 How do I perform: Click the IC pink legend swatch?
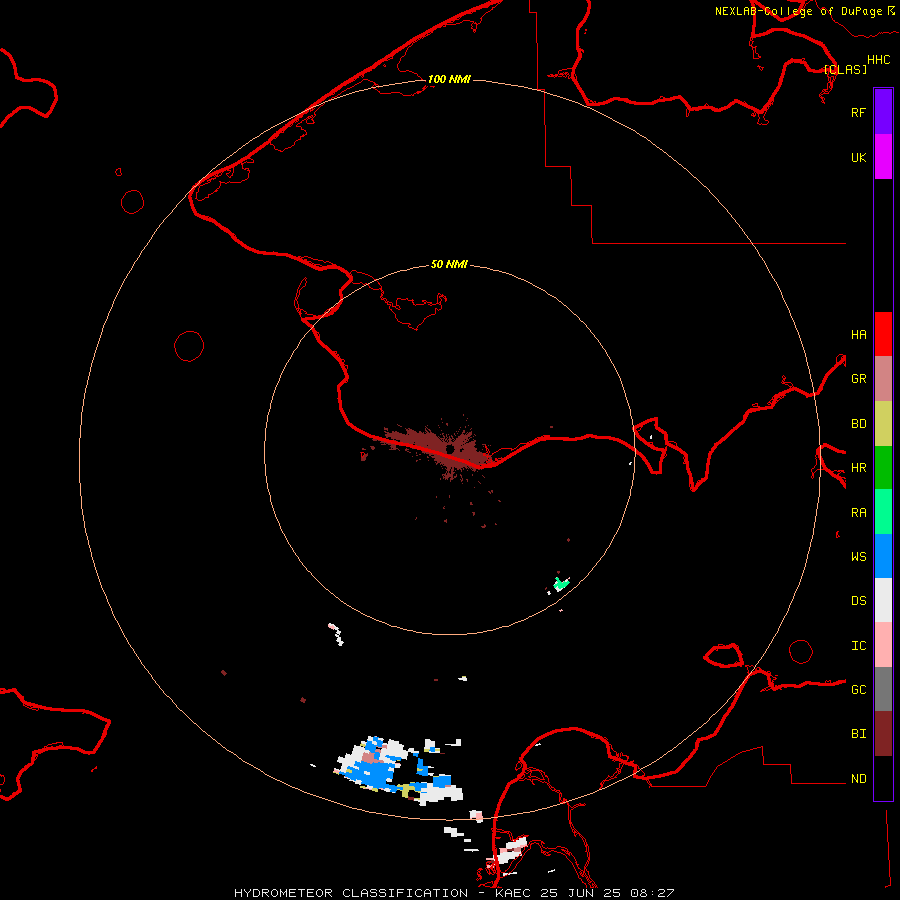(883, 645)
